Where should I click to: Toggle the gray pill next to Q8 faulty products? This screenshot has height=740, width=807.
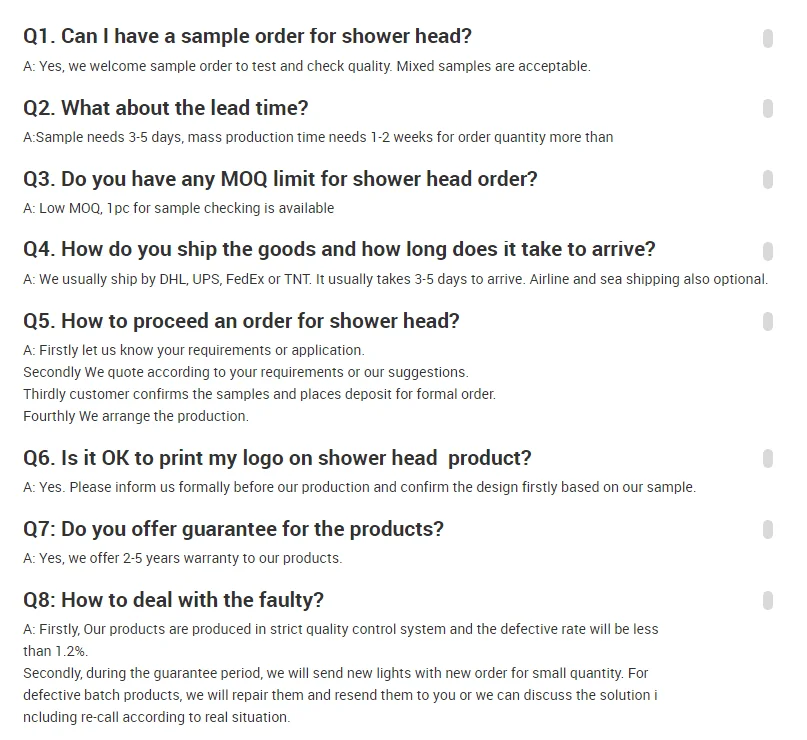pyautogui.click(x=768, y=600)
